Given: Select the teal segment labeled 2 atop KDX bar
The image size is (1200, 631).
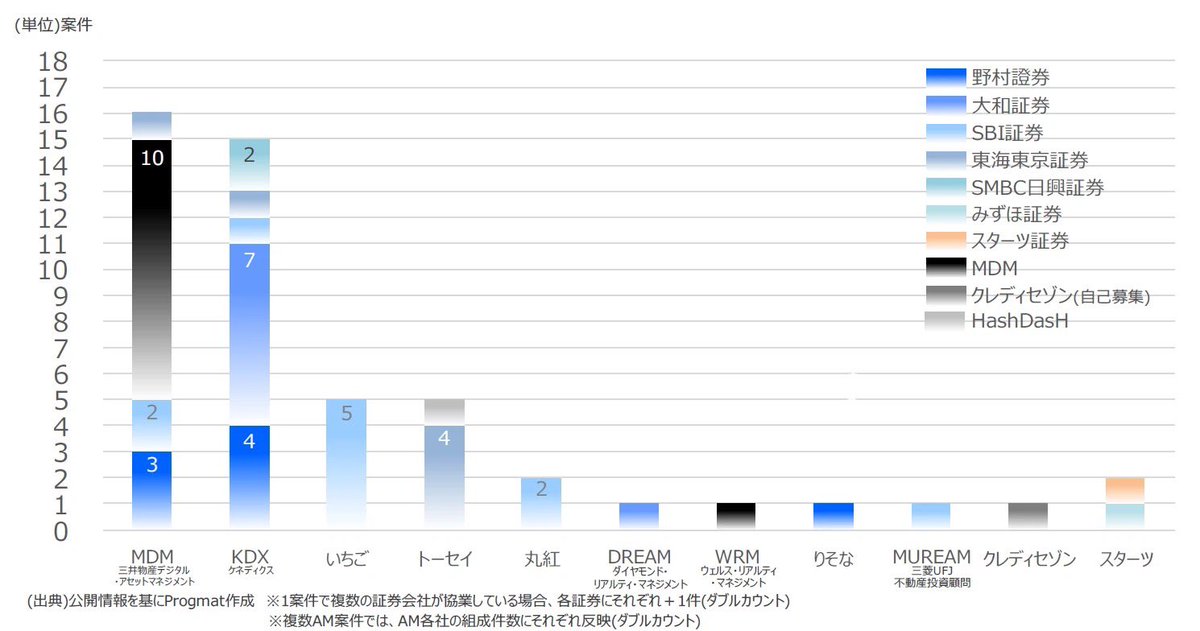Looking at the screenshot, I should click(249, 164).
